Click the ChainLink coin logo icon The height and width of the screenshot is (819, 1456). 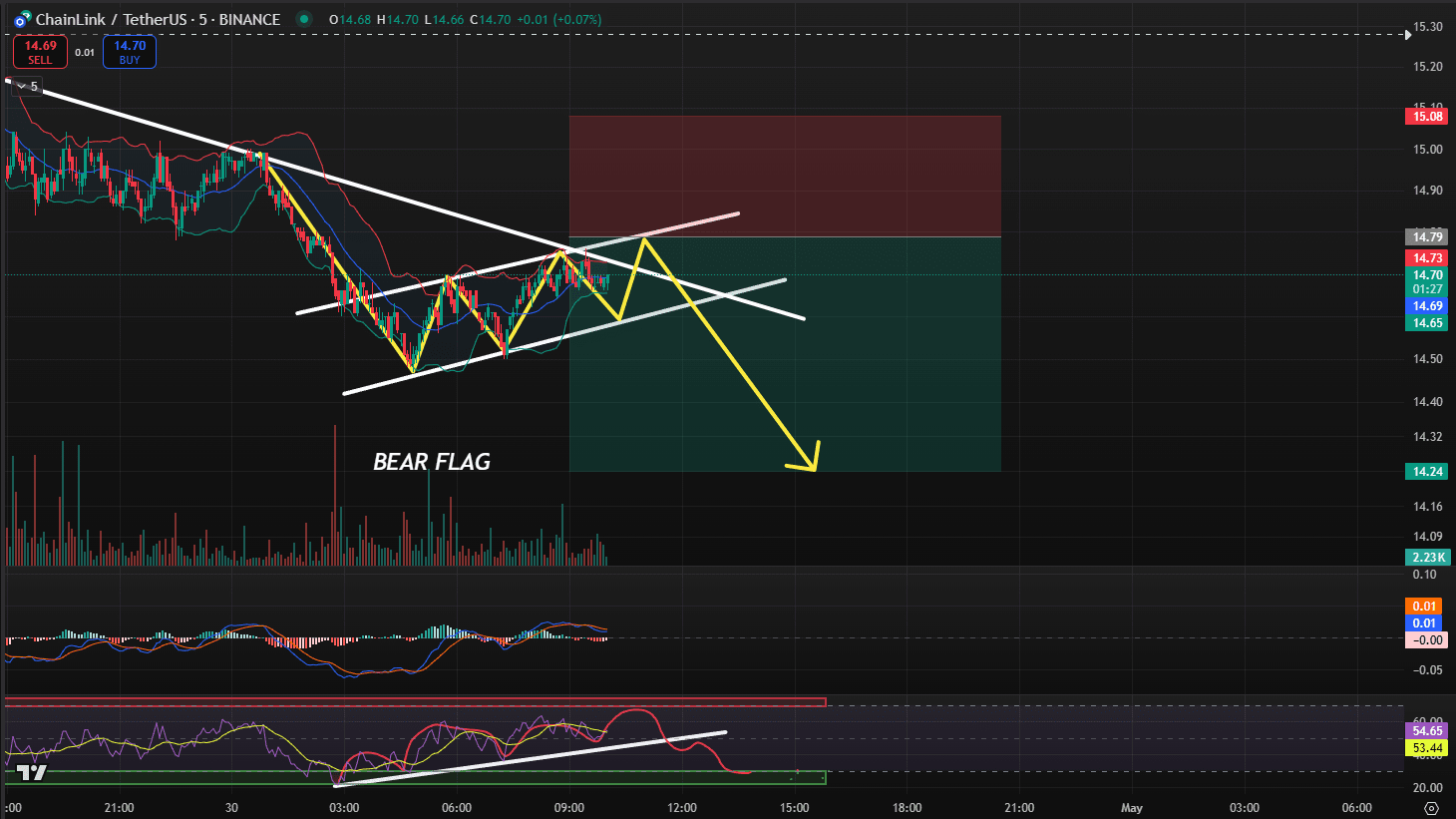[22, 19]
